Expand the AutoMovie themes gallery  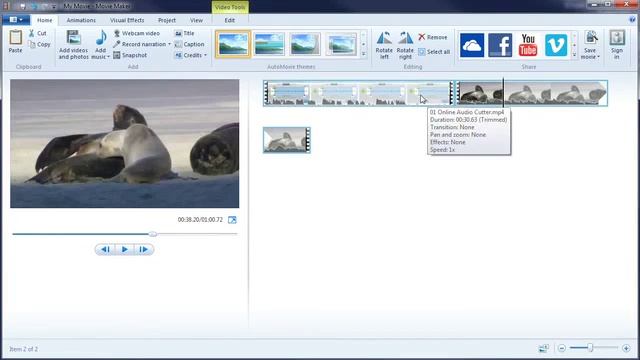364,54
